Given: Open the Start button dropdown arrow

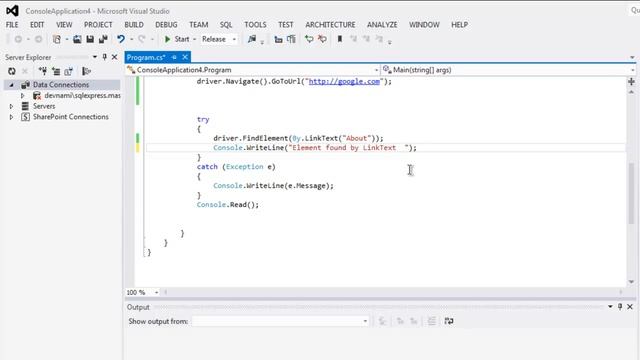Looking at the screenshot, I should tap(195, 39).
